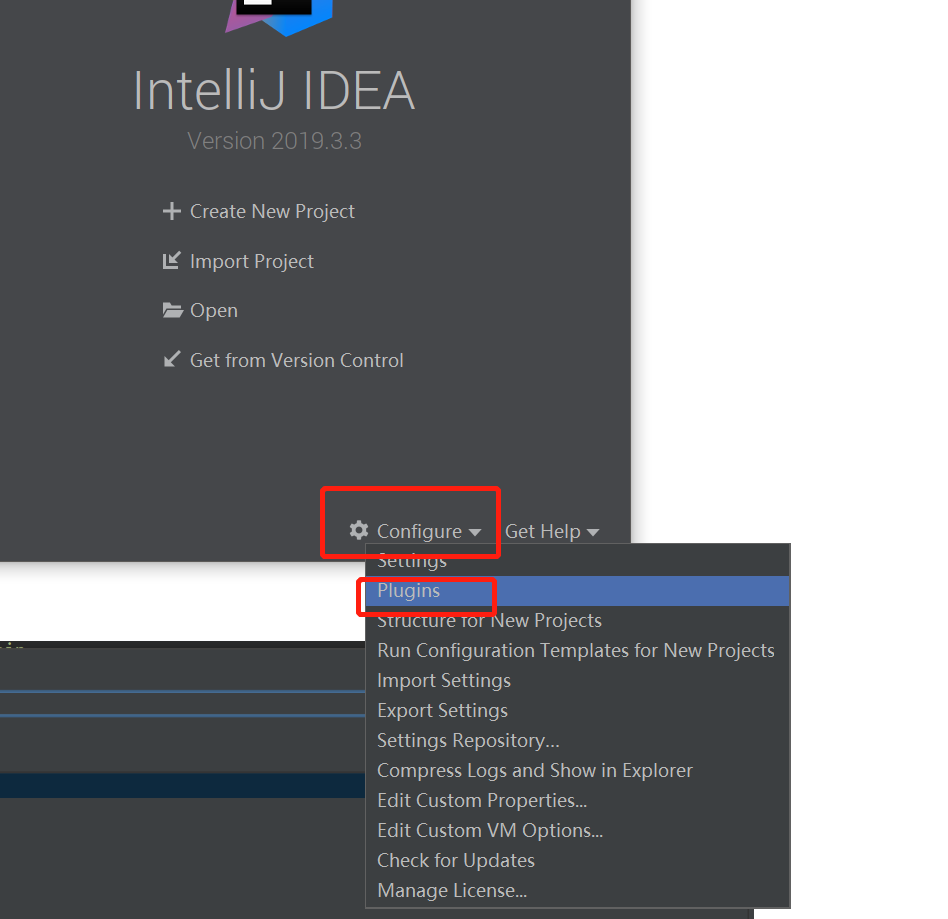Open Edit Custom Properties...
The image size is (948, 919).
click(577, 800)
